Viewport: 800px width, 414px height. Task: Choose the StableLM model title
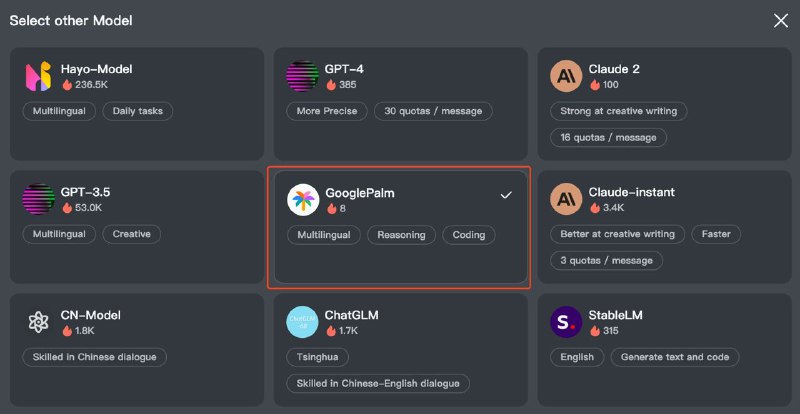click(x=615, y=315)
